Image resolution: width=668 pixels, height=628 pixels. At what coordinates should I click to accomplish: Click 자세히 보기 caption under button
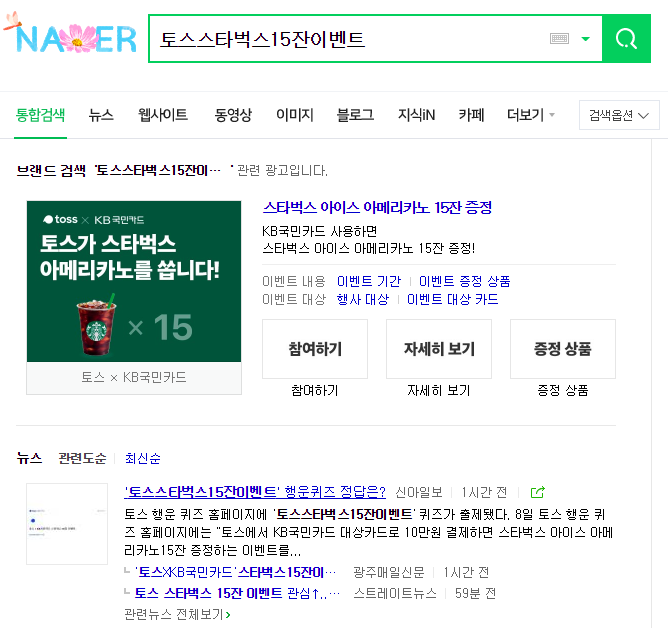pos(439,390)
